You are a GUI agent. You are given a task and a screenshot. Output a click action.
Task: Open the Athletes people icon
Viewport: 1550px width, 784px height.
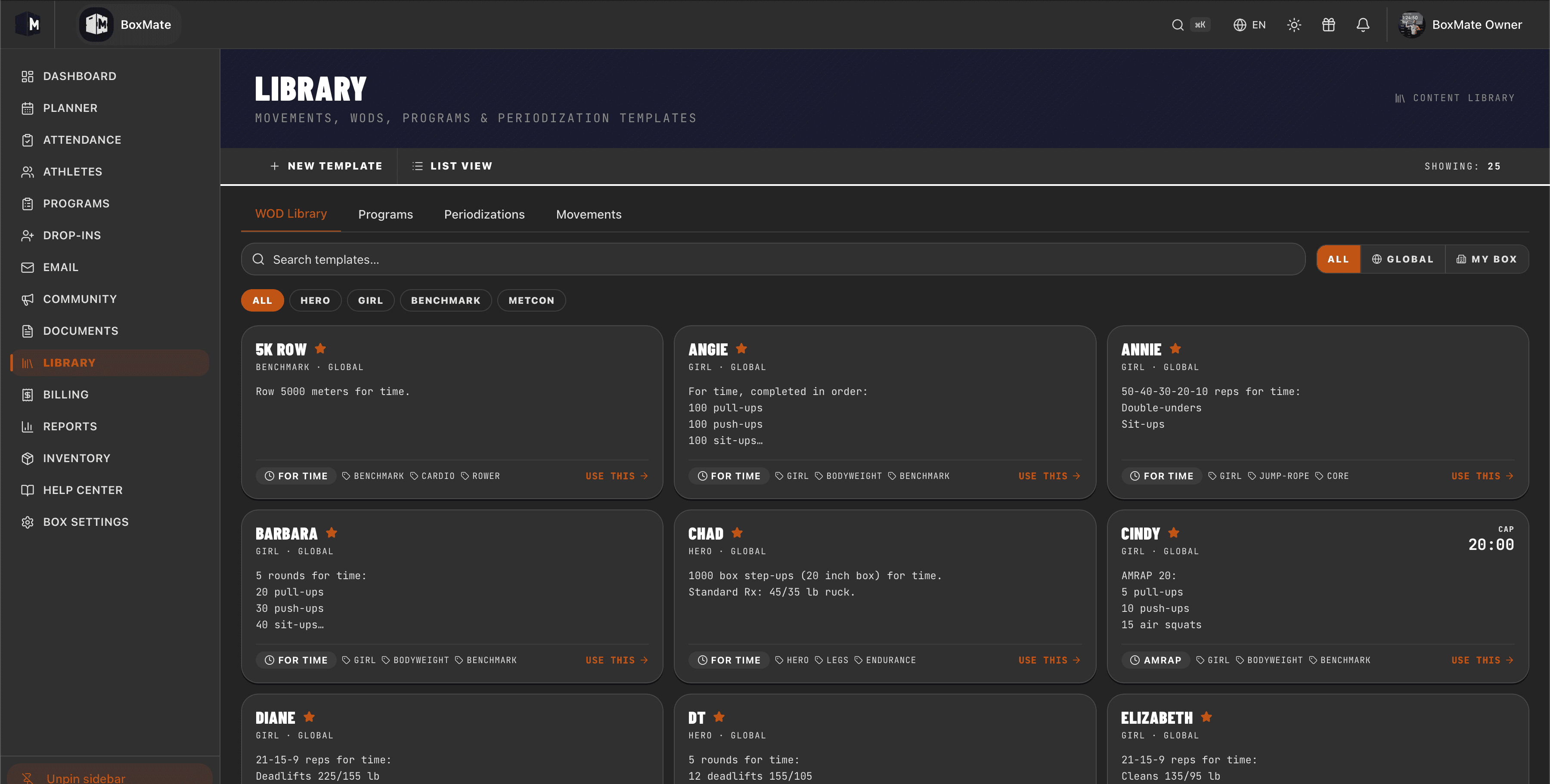click(27, 172)
